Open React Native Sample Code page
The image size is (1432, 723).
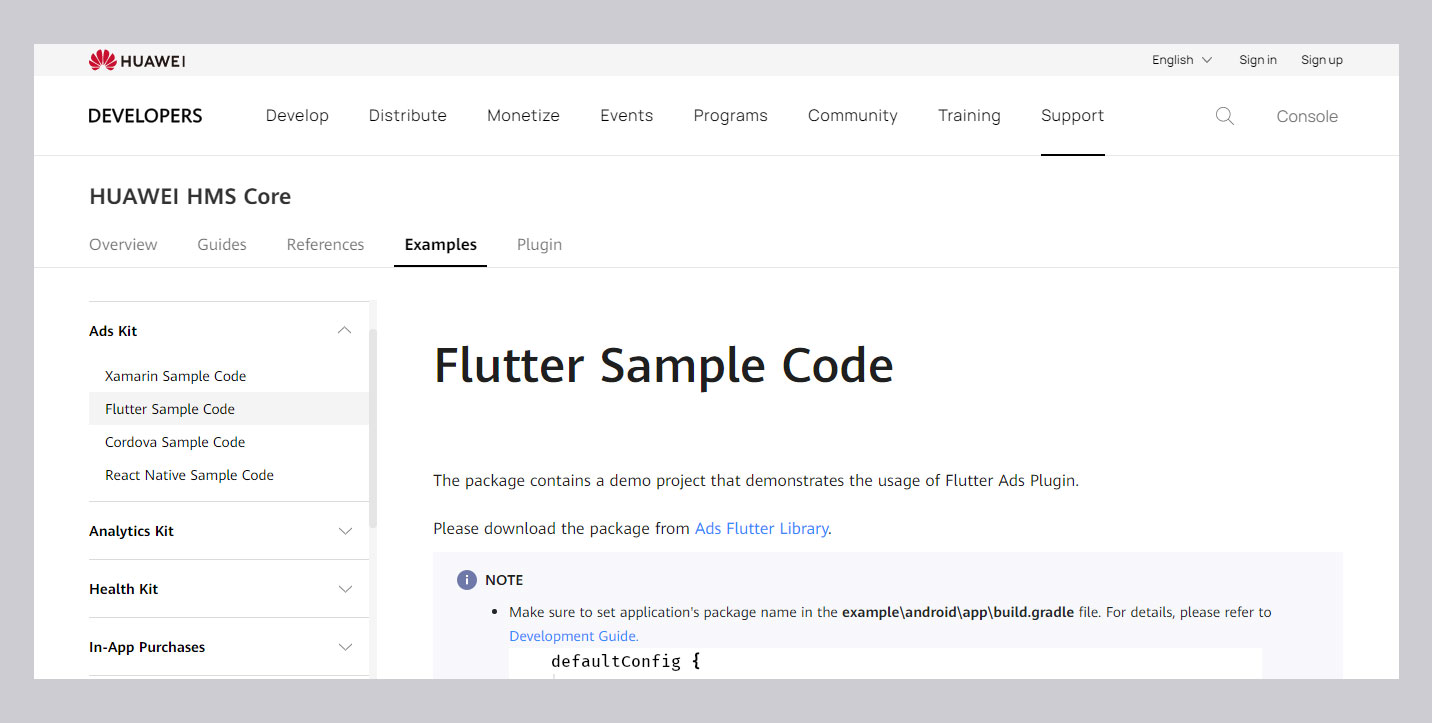pos(189,475)
